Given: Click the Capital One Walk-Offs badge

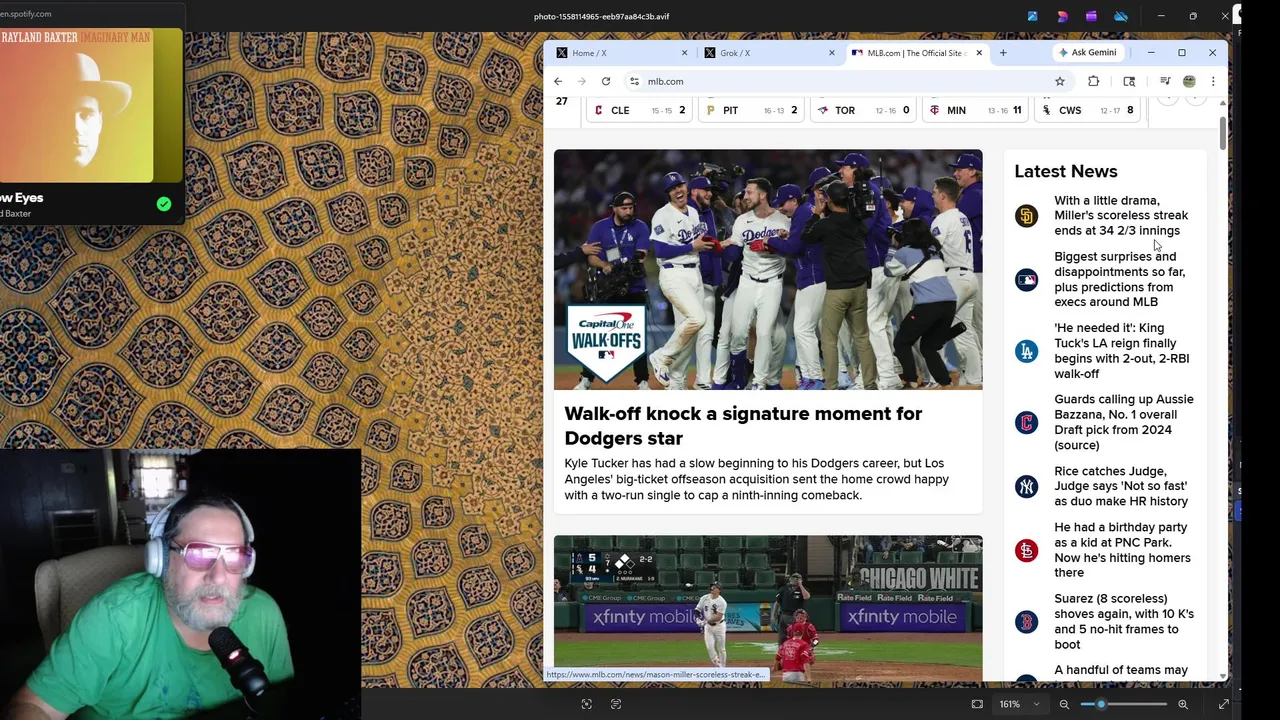Looking at the screenshot, I should (x=606, y=343).
